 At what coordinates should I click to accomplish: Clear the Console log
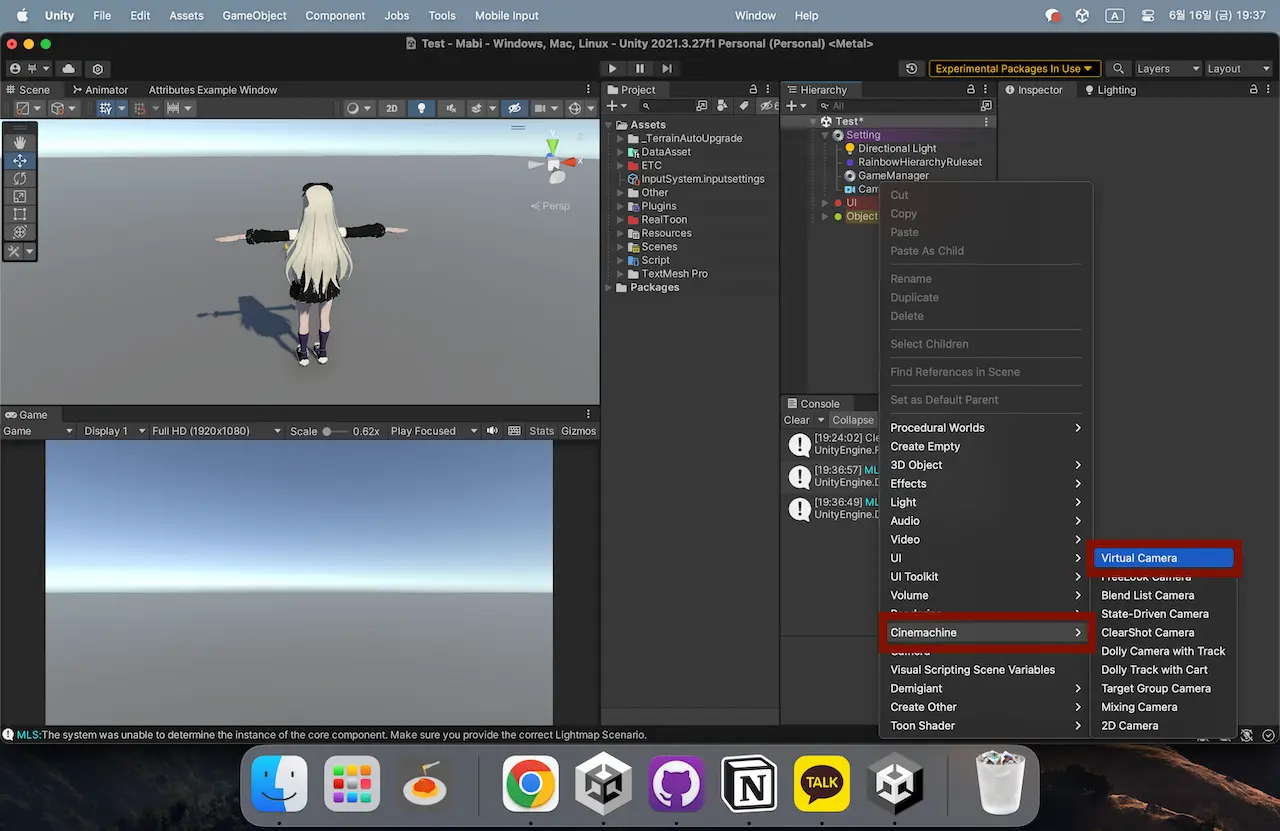tap(797, 420)
